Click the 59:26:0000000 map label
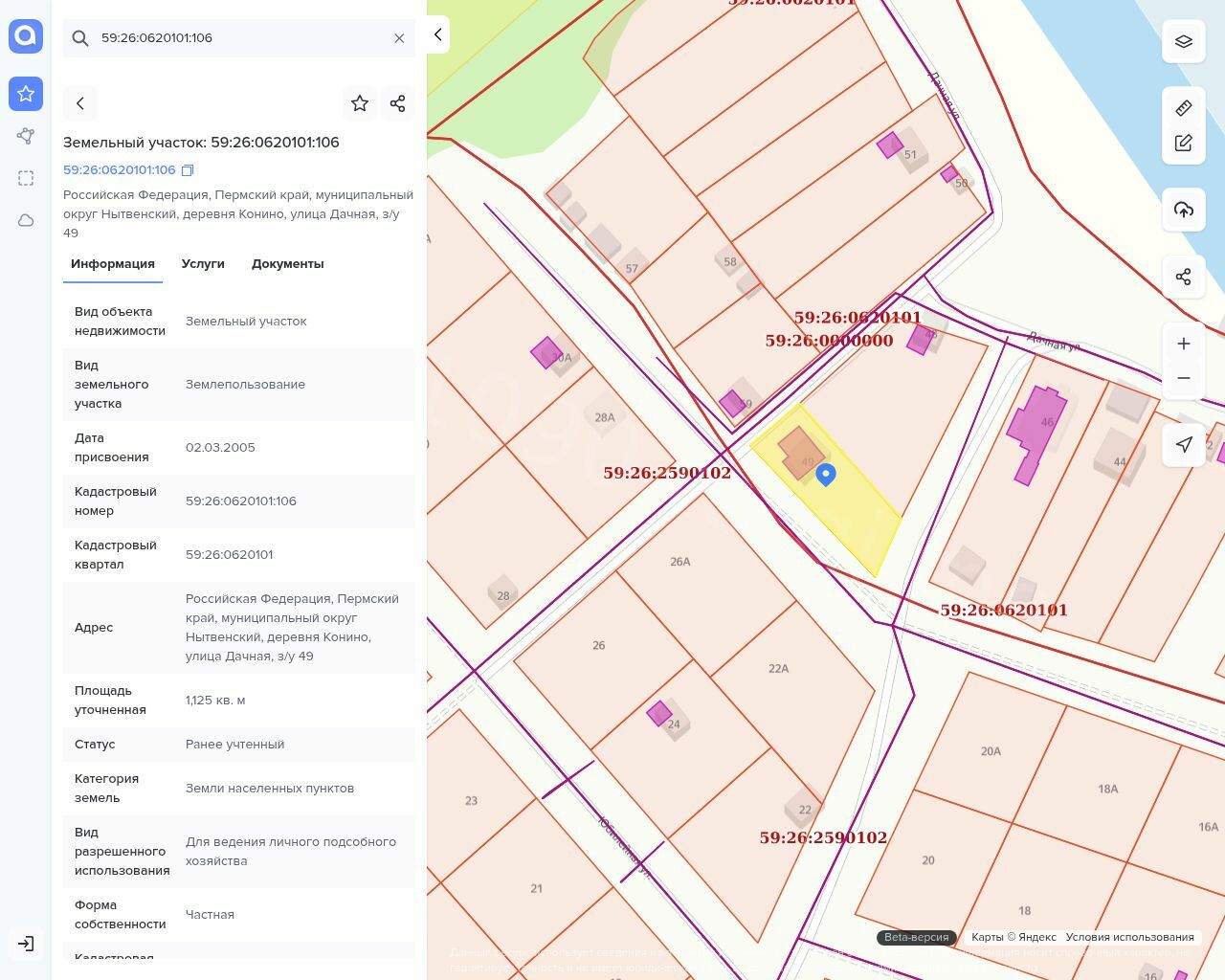Viewport: 1225px width, 980px height. click(829, 341)
